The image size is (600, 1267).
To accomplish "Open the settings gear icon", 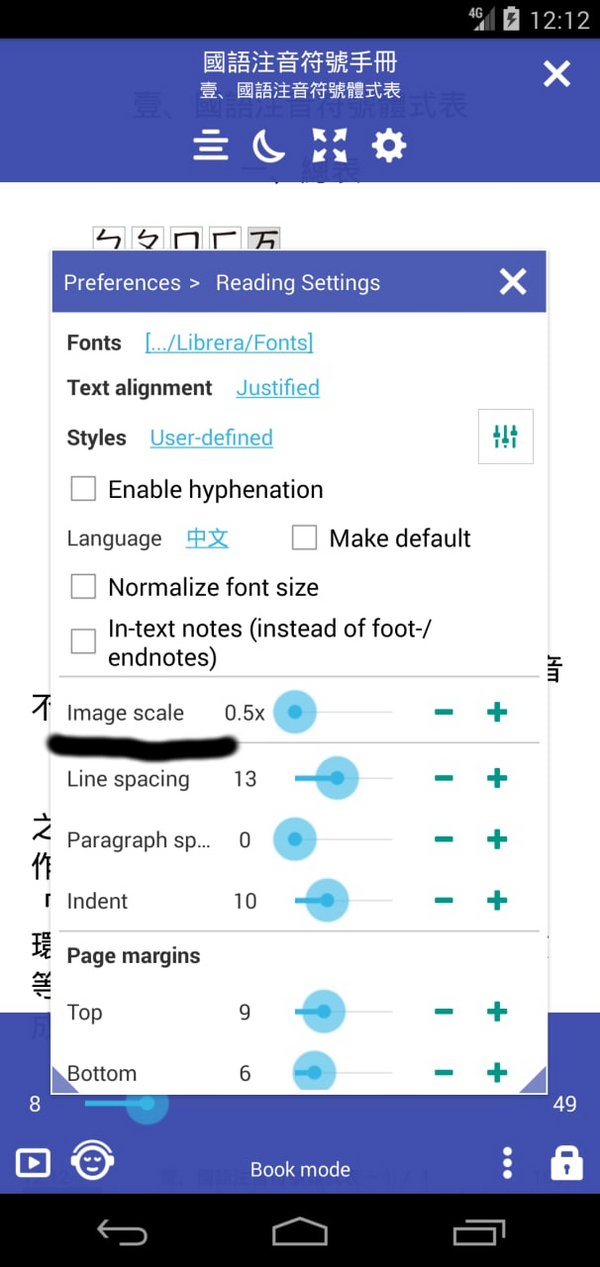I will (x=389, y=147).
